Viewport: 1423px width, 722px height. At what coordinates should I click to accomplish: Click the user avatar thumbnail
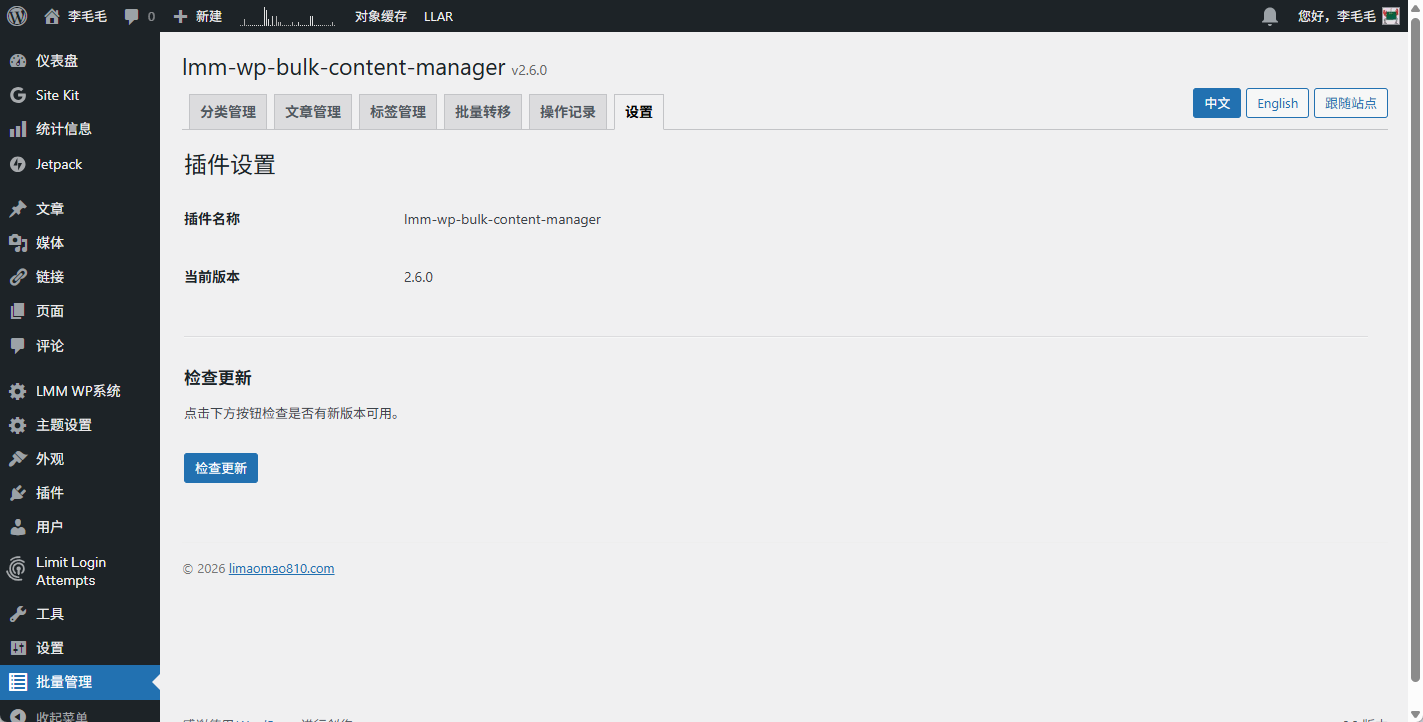(1391, 16)
